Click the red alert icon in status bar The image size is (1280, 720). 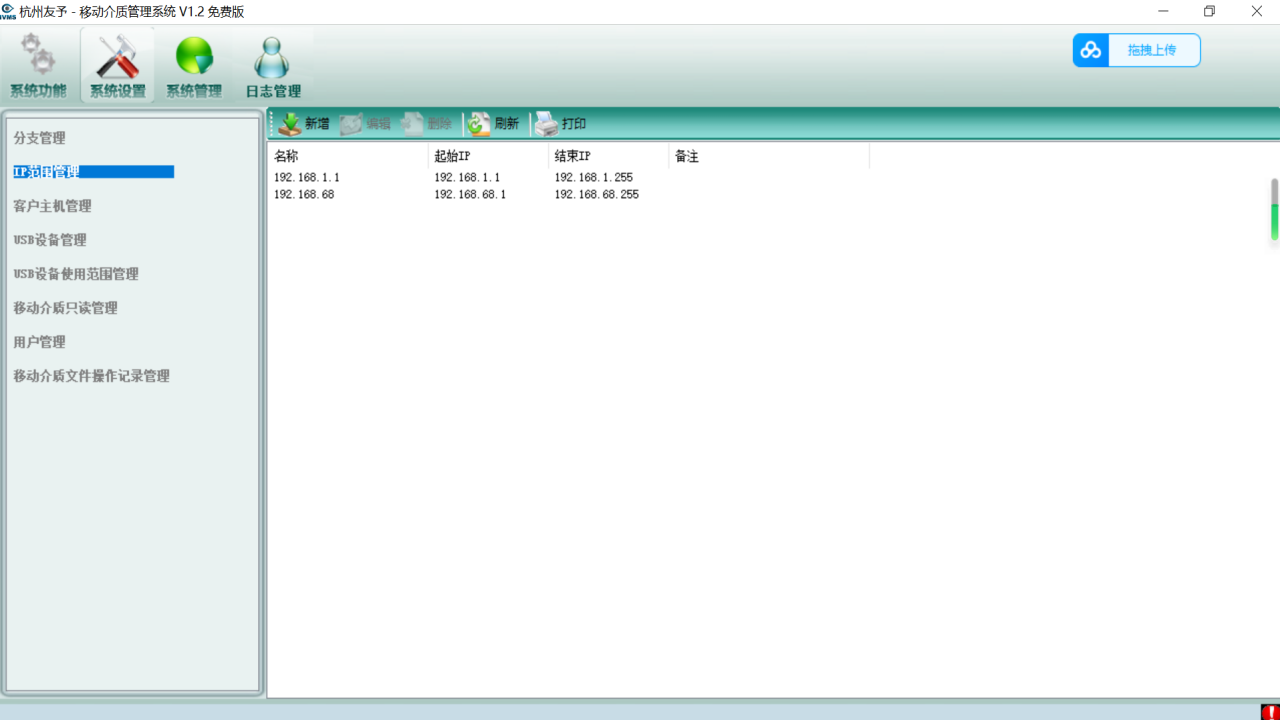1270,712
